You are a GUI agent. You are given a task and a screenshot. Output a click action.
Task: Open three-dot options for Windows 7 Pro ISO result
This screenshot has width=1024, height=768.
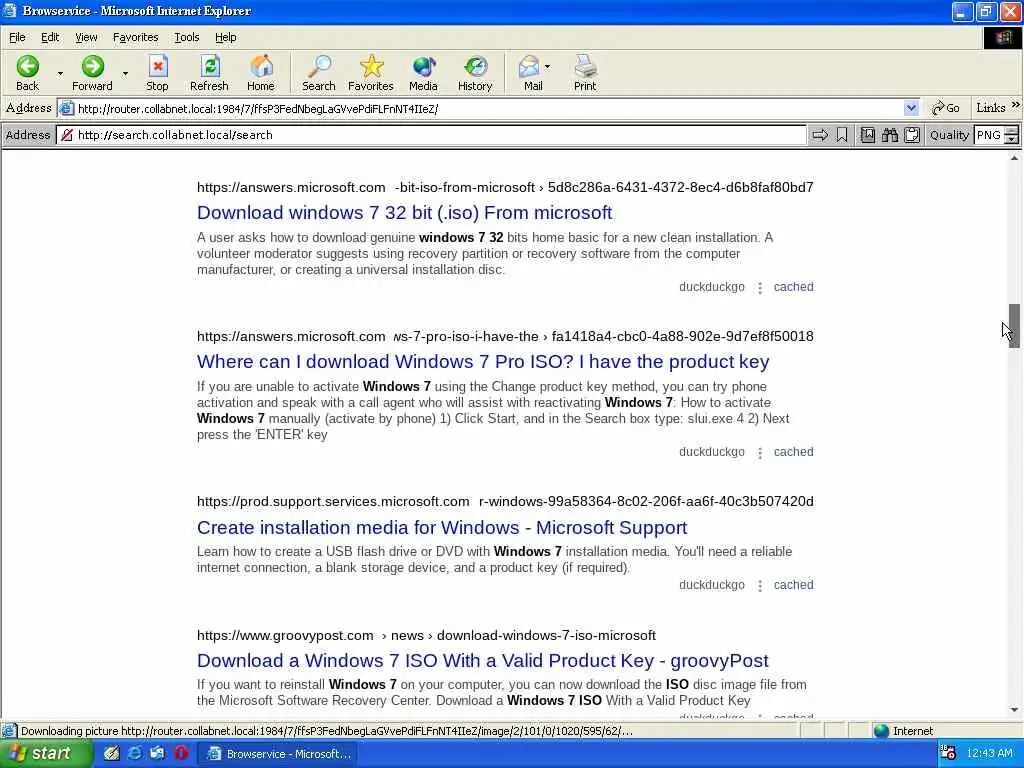760,453
